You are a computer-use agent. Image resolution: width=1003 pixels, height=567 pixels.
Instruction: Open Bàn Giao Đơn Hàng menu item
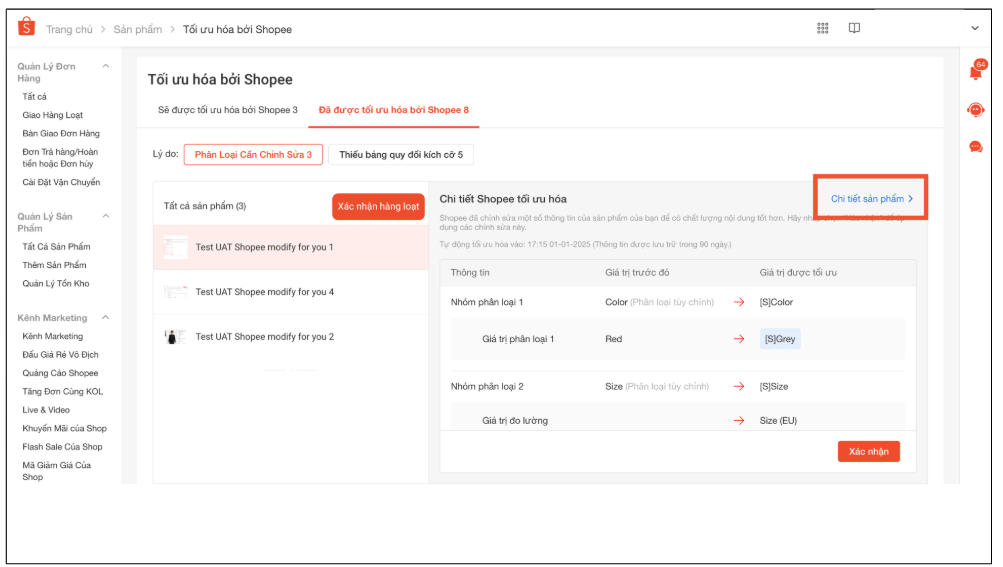tap(61, 134)
